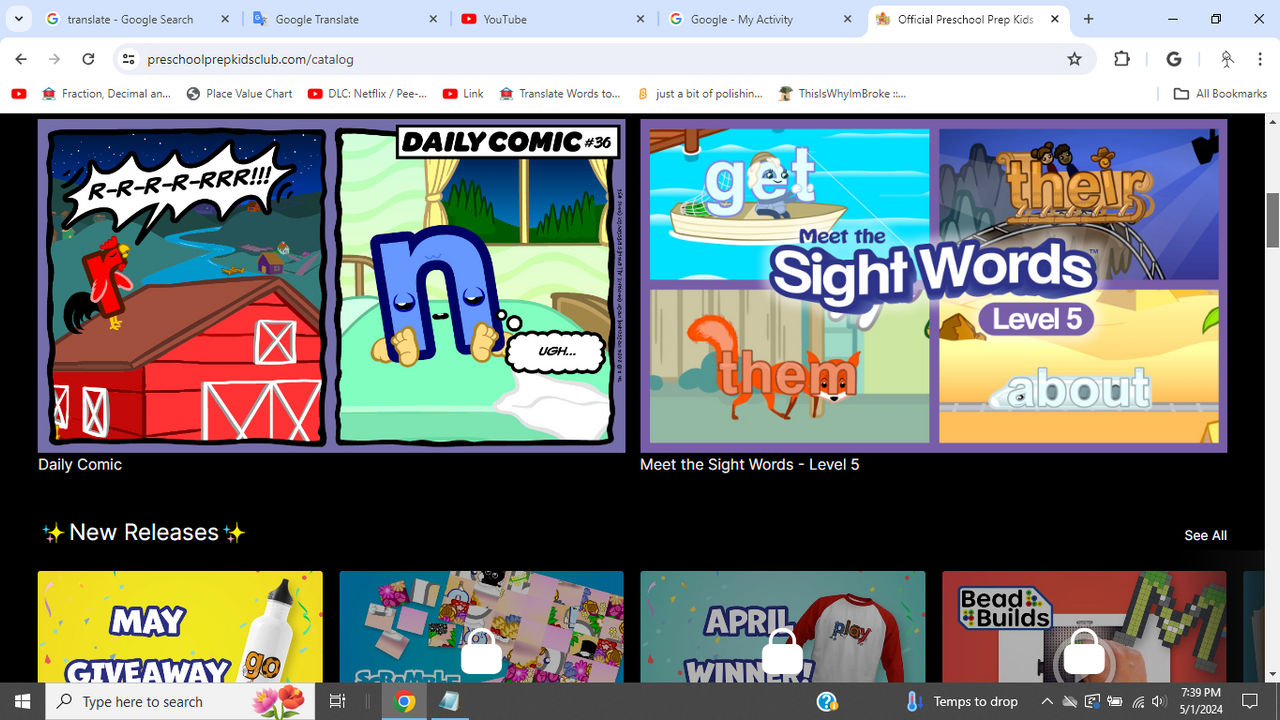Click 'Meet the Sight Words - Level 5' title

pyautogui.click(x=750, y=464)
